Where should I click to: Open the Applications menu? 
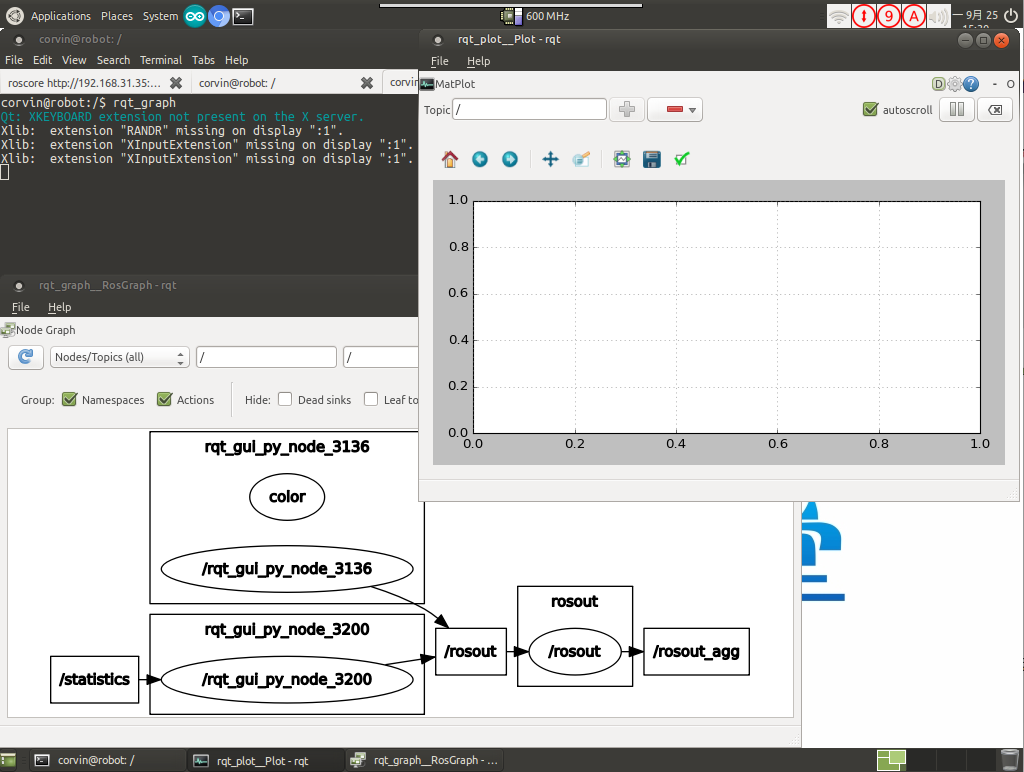coord(61,16)
